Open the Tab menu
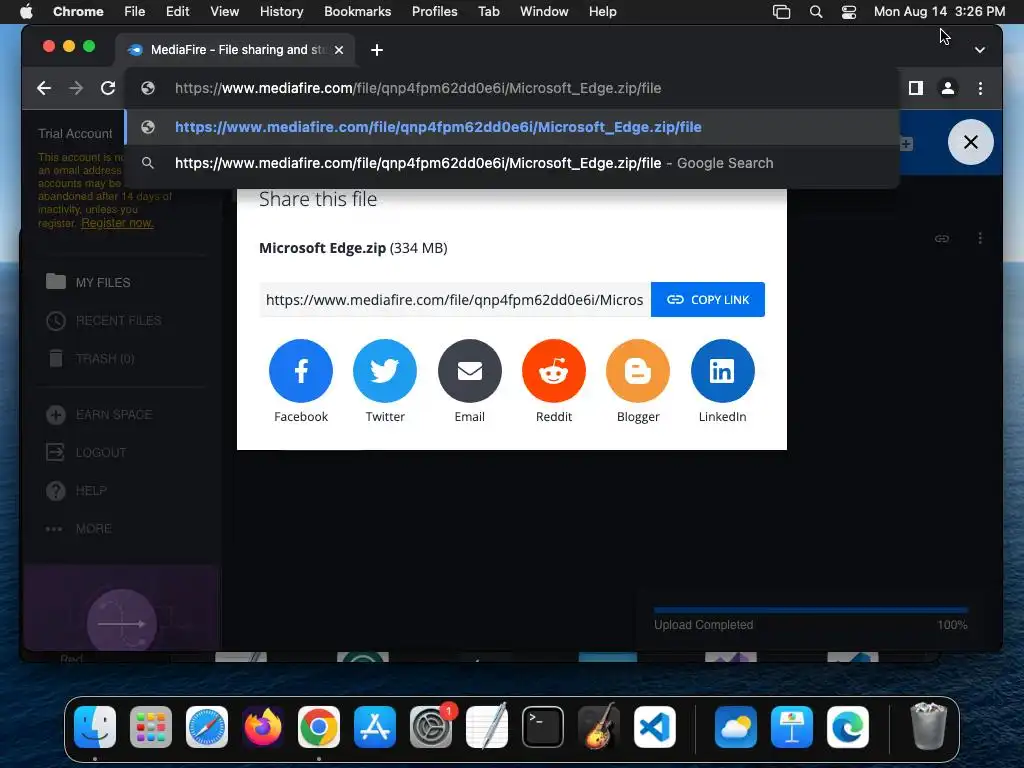The width and height of the screenshot is (1024, 768). coord(488,11)
